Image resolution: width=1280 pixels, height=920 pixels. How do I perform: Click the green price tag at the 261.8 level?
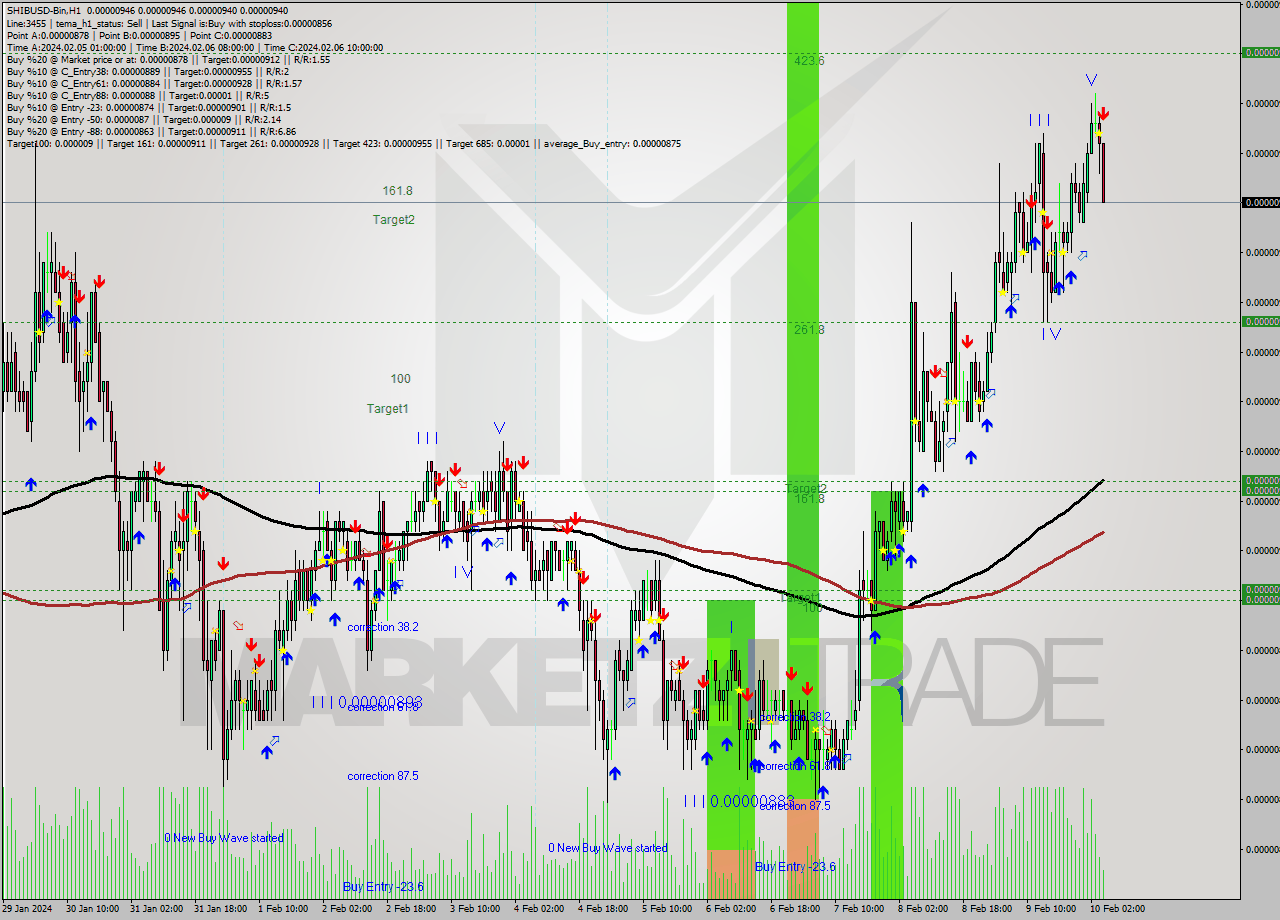pyautogui.click(x=1260, y=321)
